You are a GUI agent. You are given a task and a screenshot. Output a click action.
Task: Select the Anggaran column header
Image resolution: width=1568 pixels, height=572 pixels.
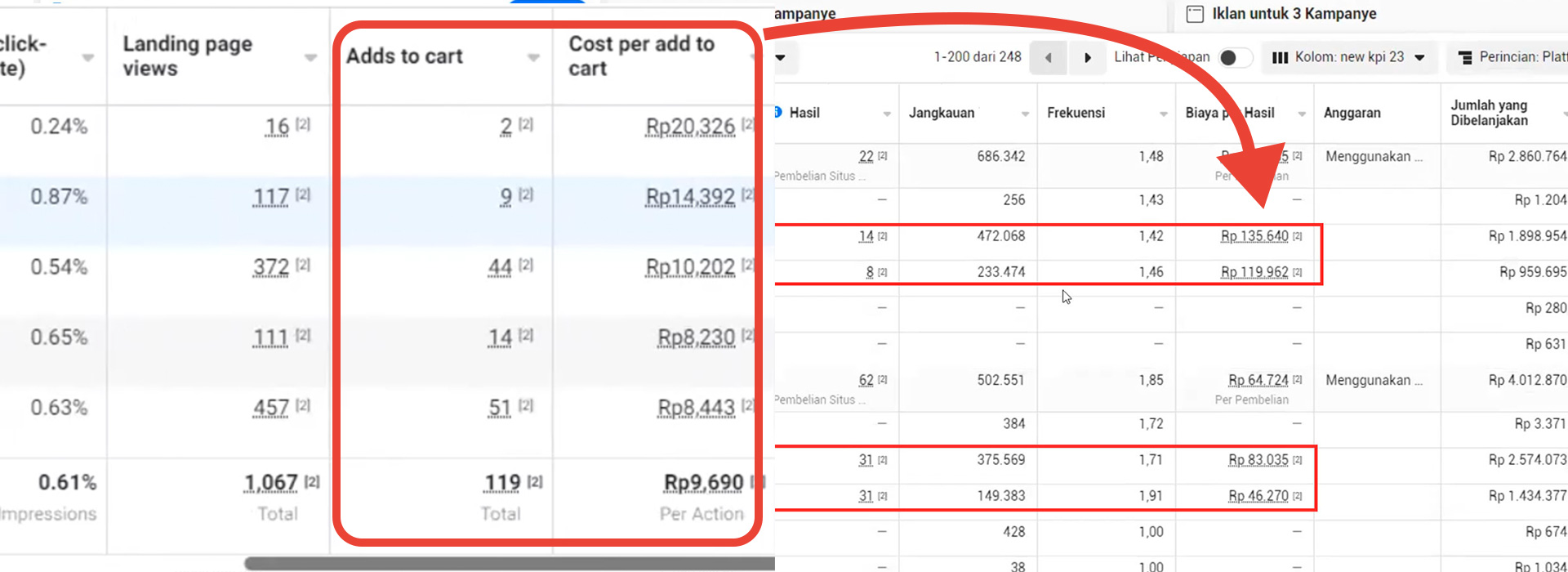click(x=1352, y=113)
